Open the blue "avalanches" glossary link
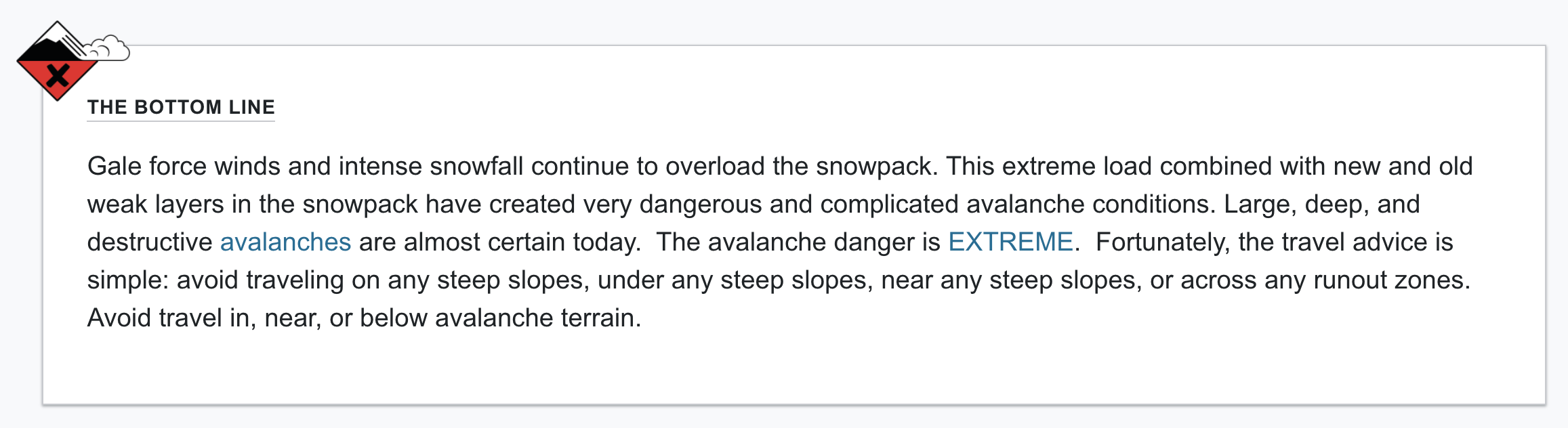 point(285,242)
